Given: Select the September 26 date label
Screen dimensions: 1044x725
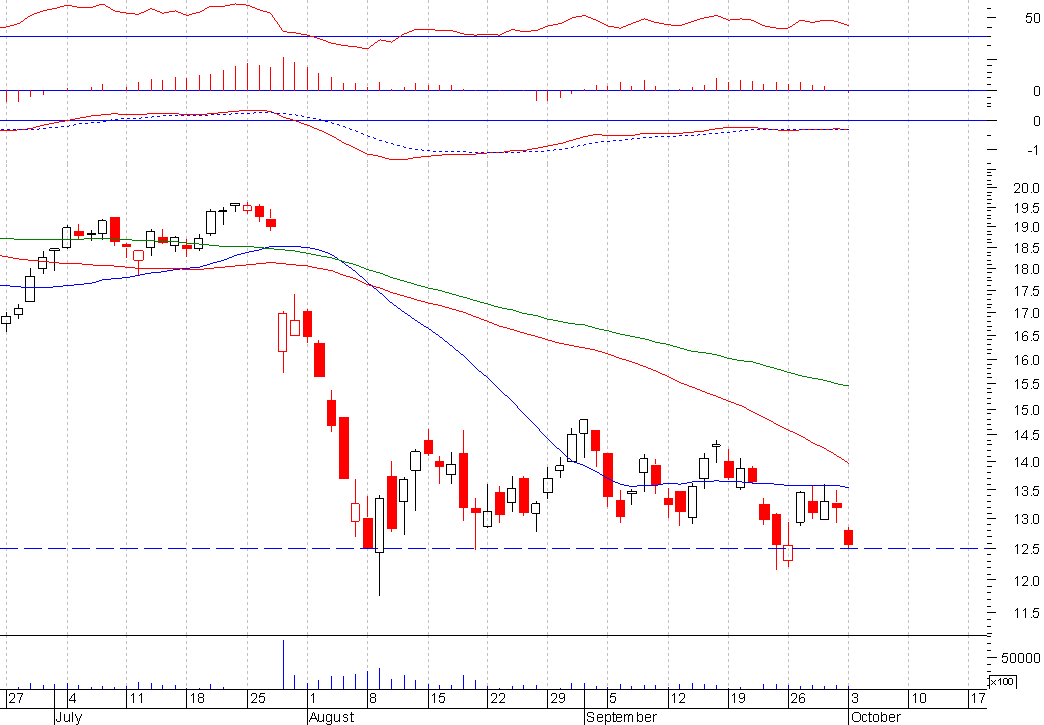Looking at the screenshot, I should tap(798, 698).
